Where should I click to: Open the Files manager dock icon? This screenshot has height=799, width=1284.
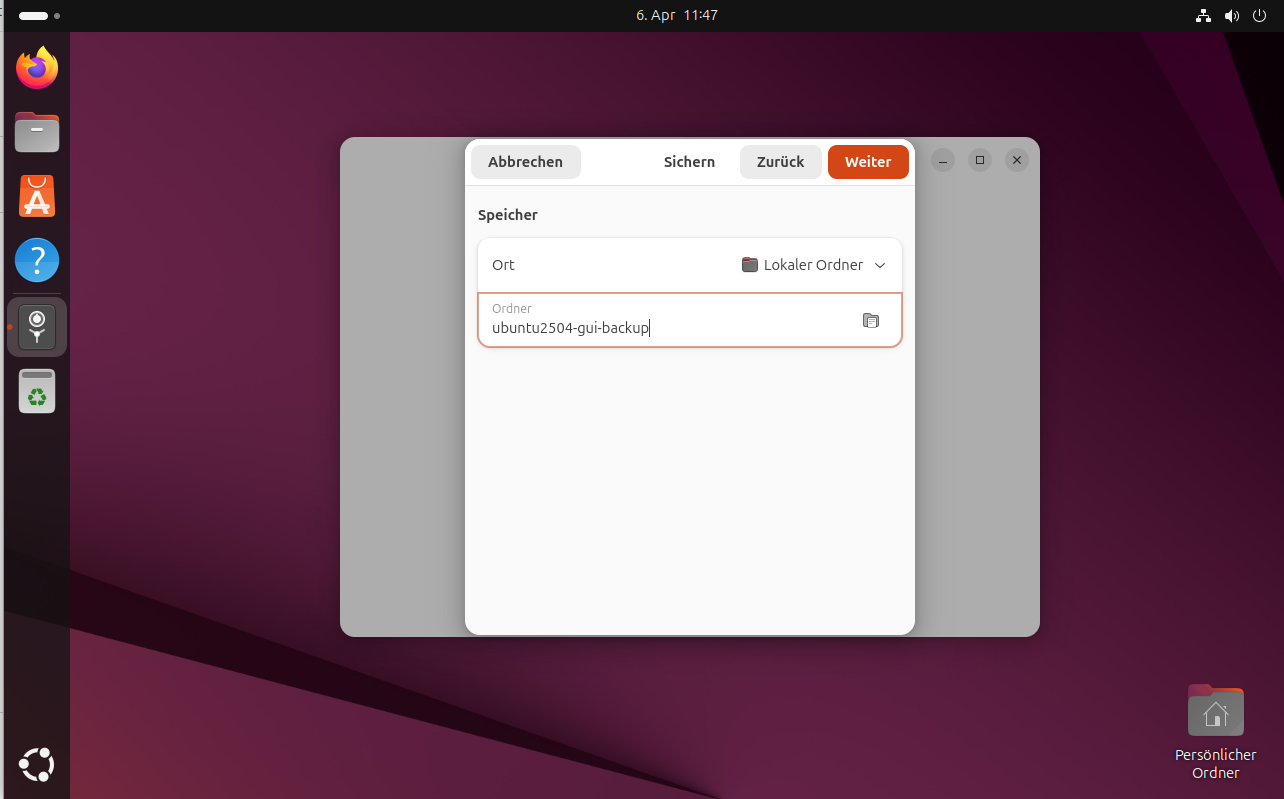[37, 132]
